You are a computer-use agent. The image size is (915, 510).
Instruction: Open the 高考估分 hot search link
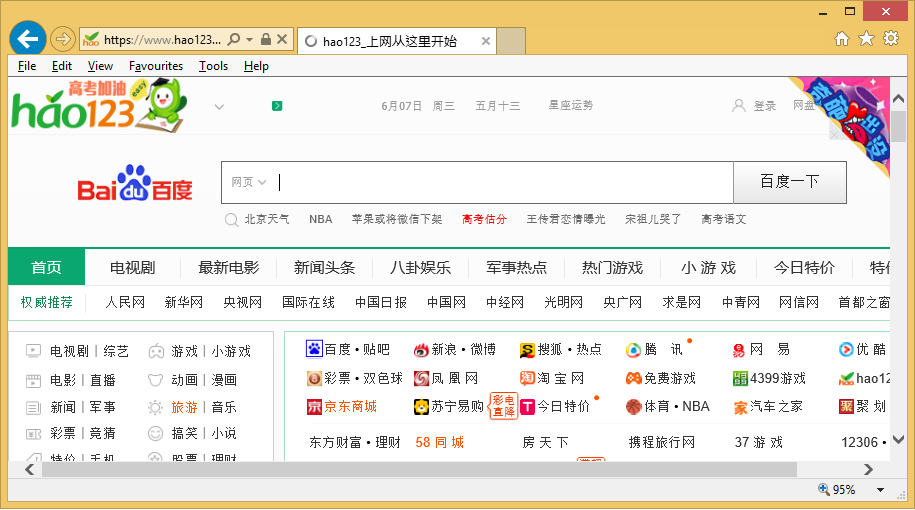(x=484, y=219)
